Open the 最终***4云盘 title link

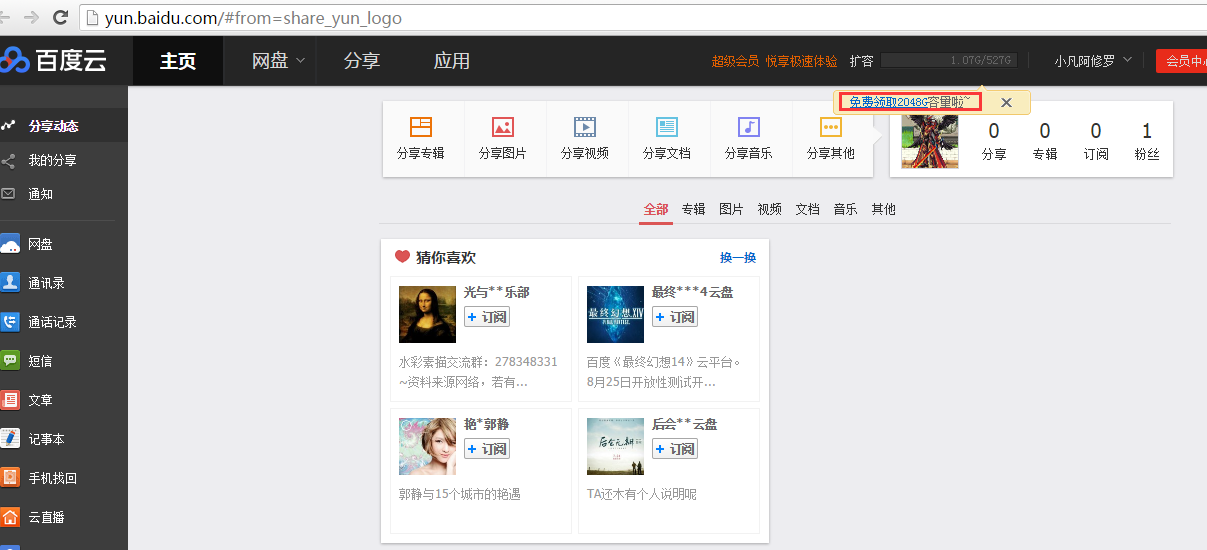tap(692, 292)
